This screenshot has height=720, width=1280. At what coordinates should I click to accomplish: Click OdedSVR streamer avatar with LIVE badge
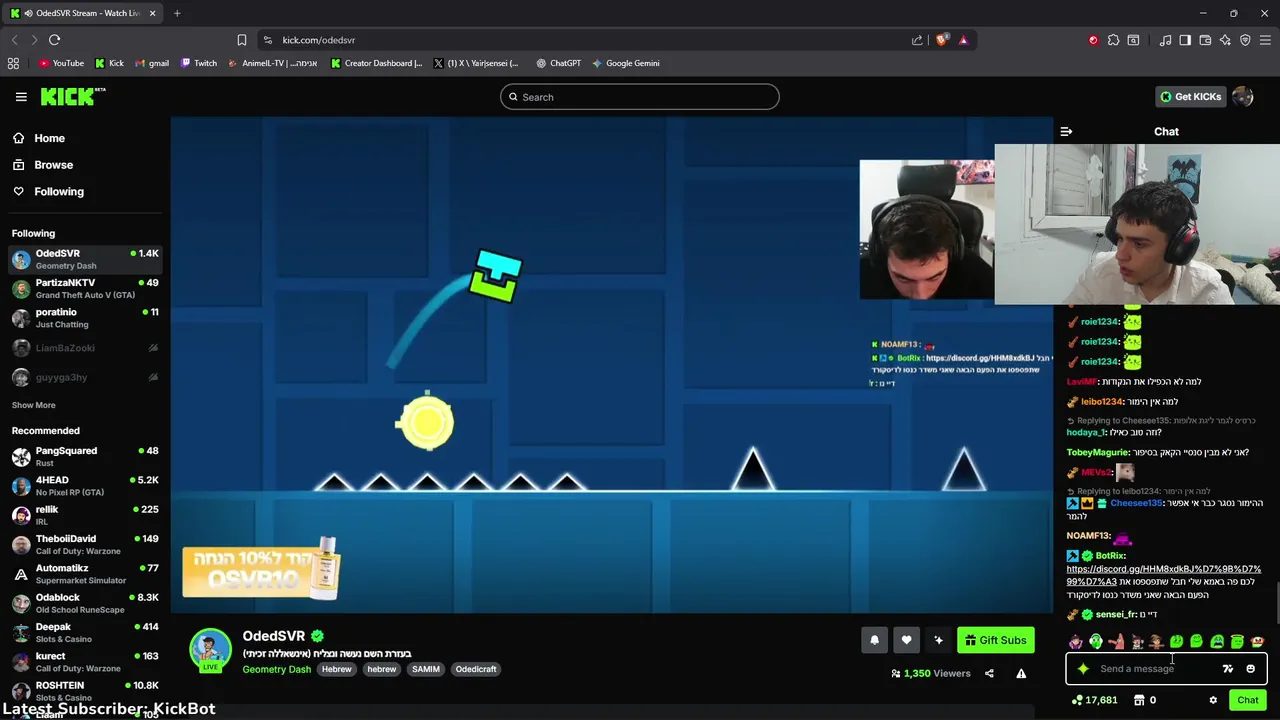point(210,650)
